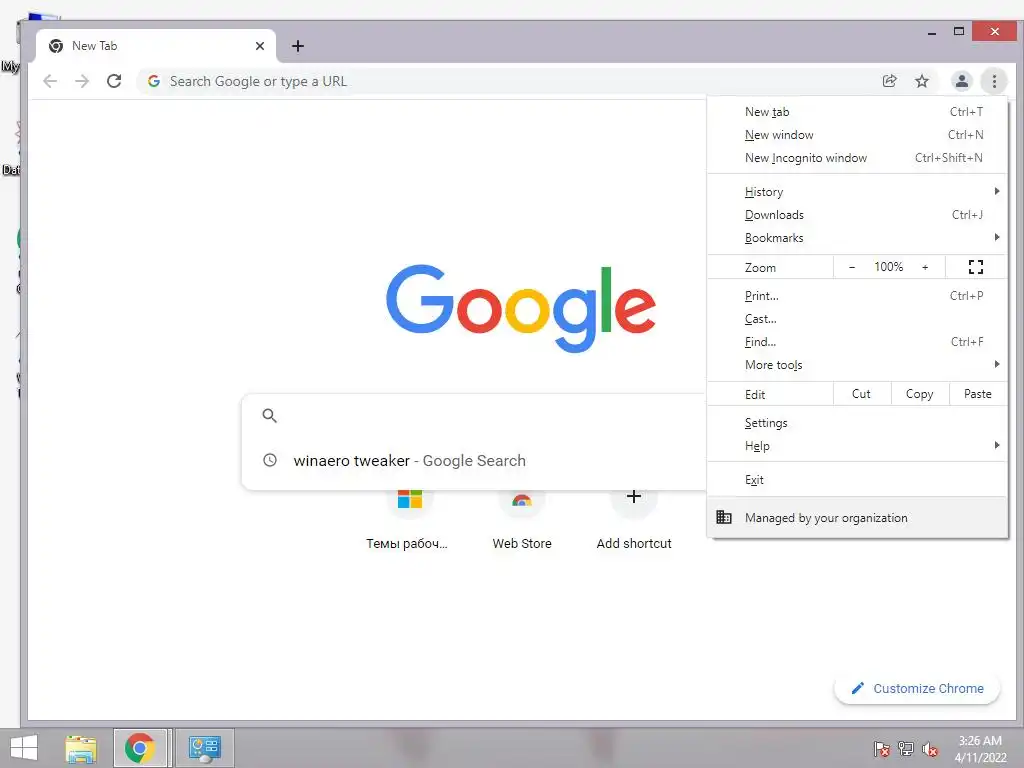This screenshot has width=1024, height=768.
Task: Expand the More tools submenu
Action: coord(857,364)
